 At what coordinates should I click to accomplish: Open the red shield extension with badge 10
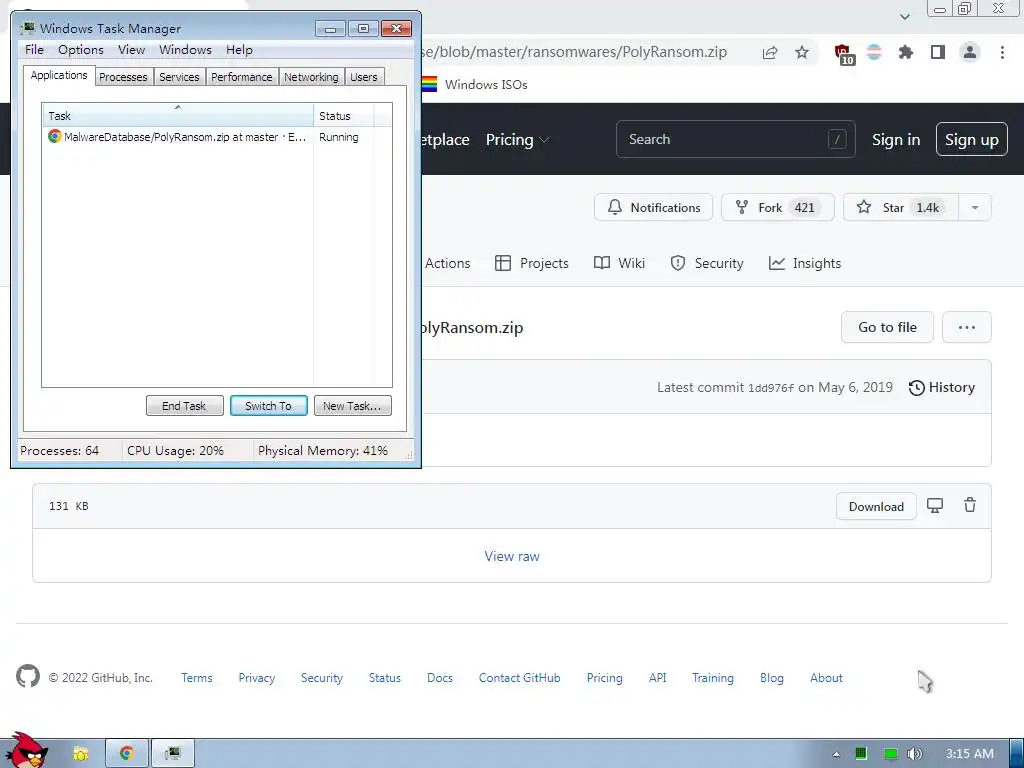pyautogui.click(x=844, y=54)
